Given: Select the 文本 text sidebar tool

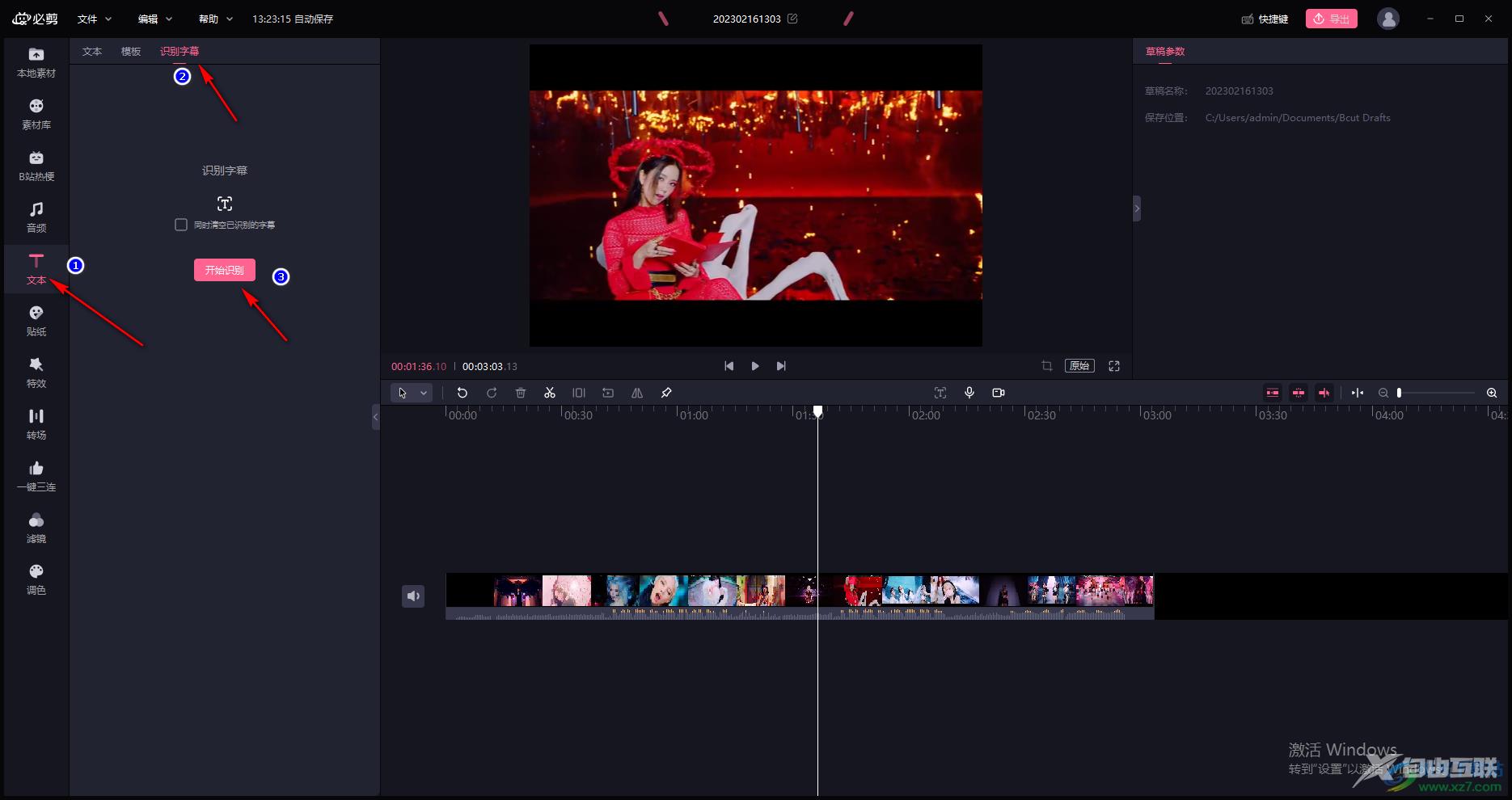Looking at the screenshot, I should click(36, 269).
